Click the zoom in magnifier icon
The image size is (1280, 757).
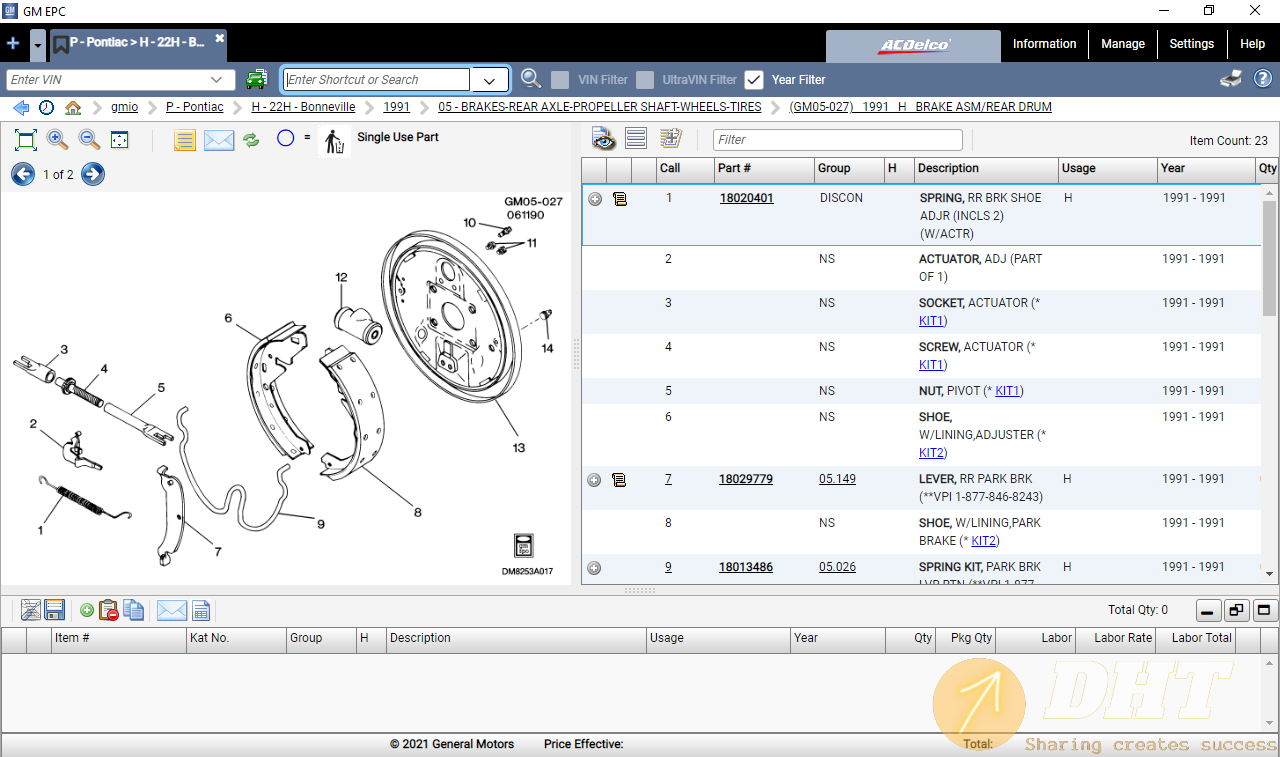[58, 140]
